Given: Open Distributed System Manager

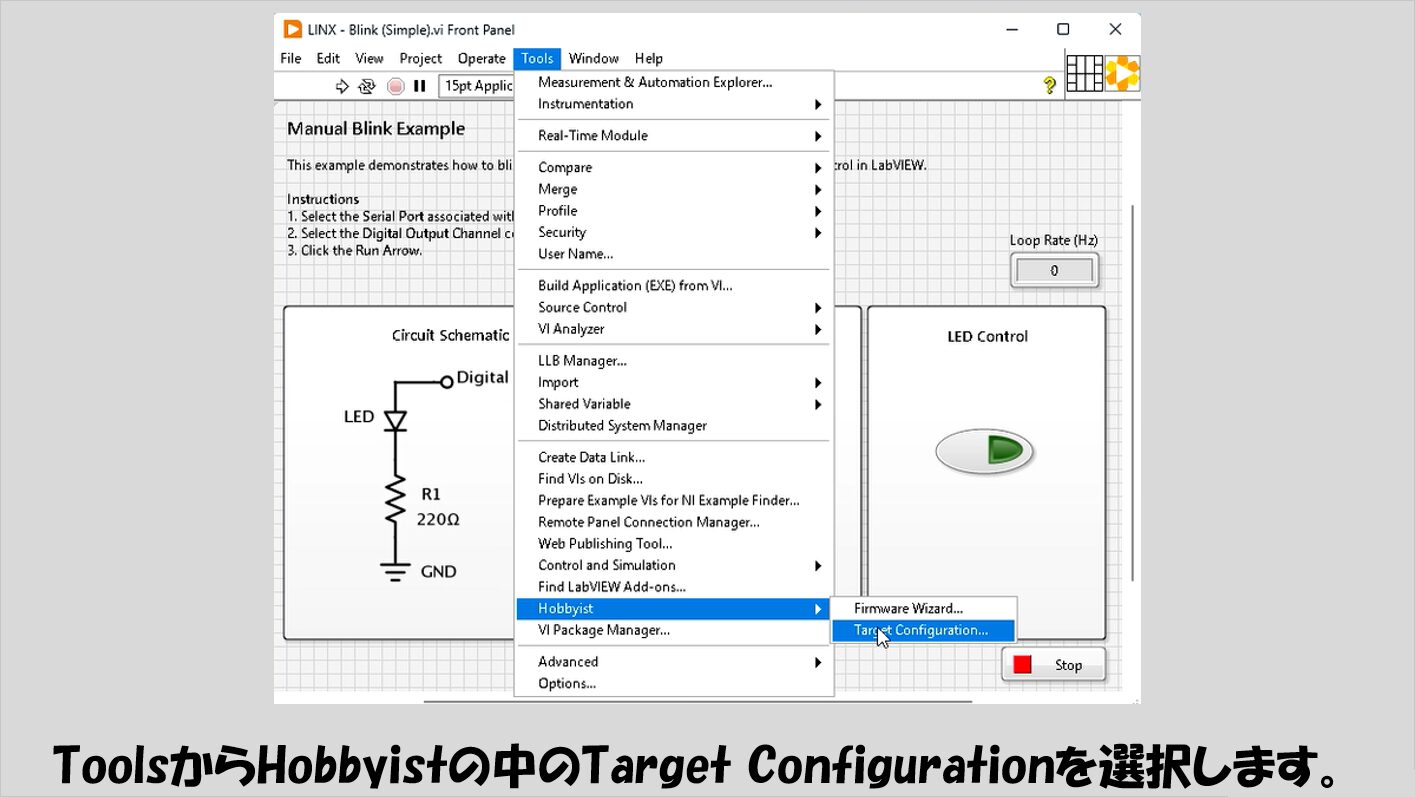Looking at the screenshot, I should pos(673,426).
